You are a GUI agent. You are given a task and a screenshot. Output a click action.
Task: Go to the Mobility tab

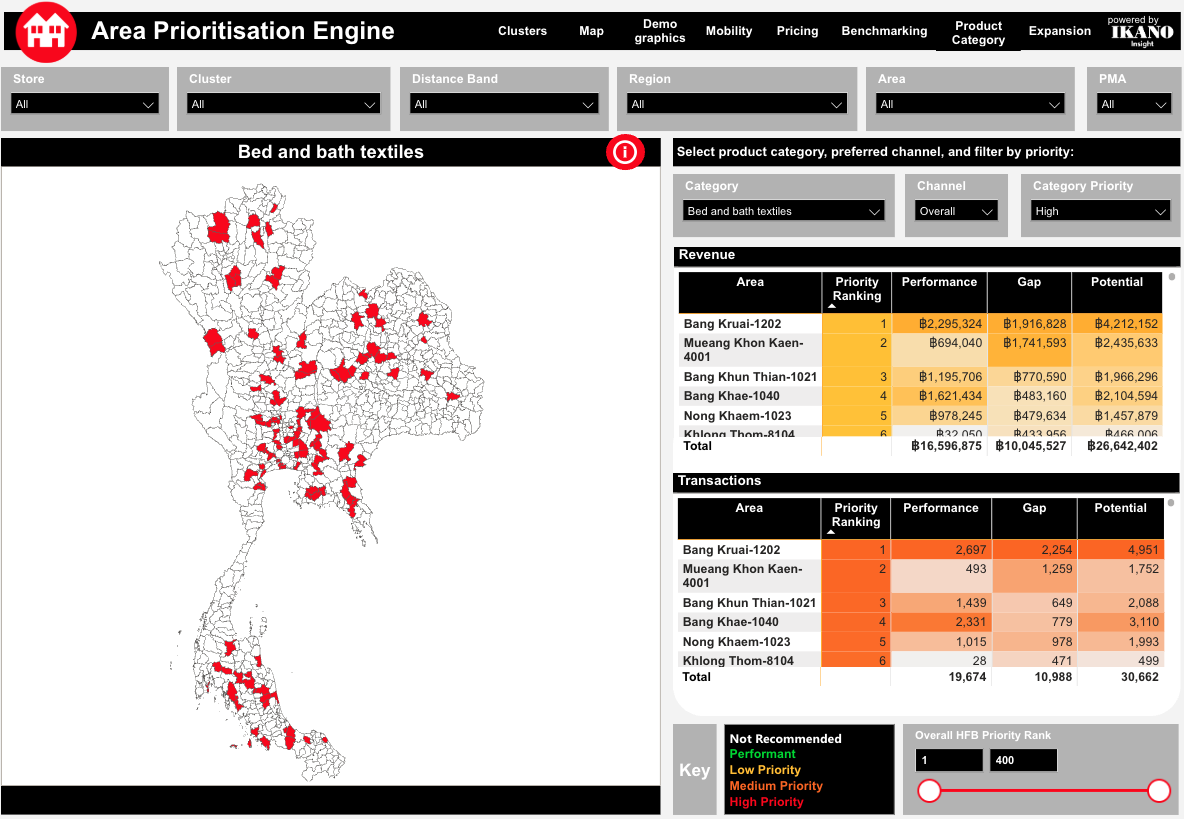pos(729,31)
